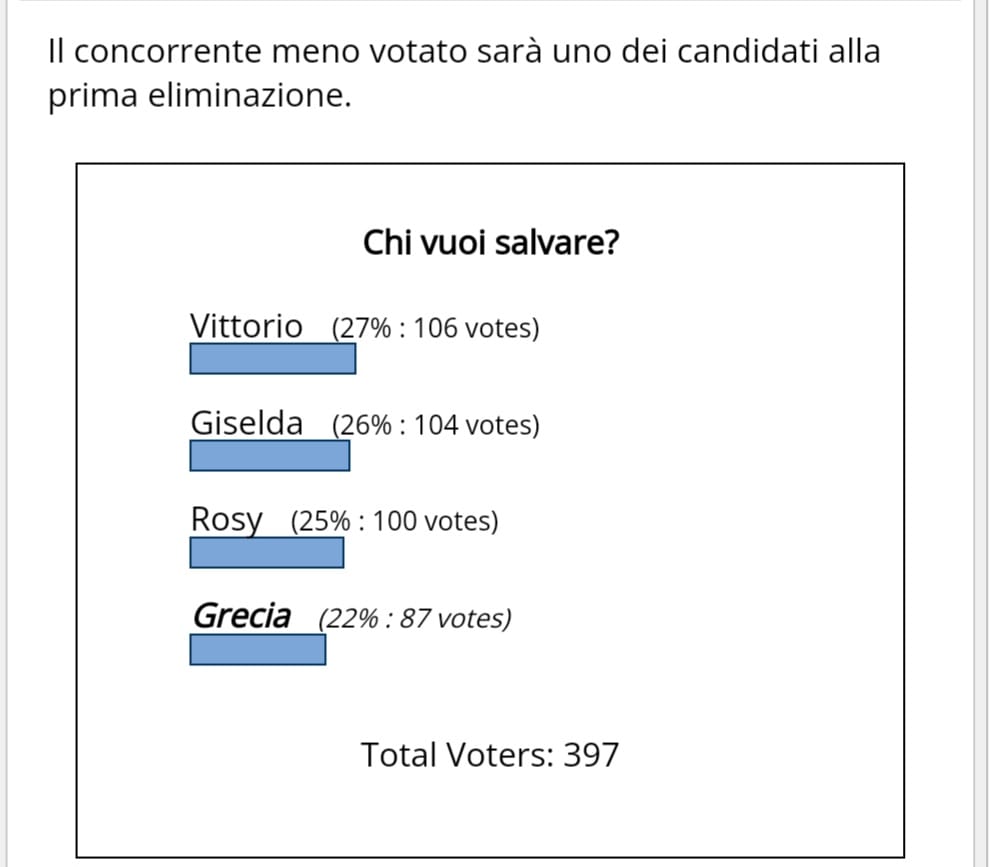
Task: Click the '22% : 87 votes' text
Action: (415, 619)
